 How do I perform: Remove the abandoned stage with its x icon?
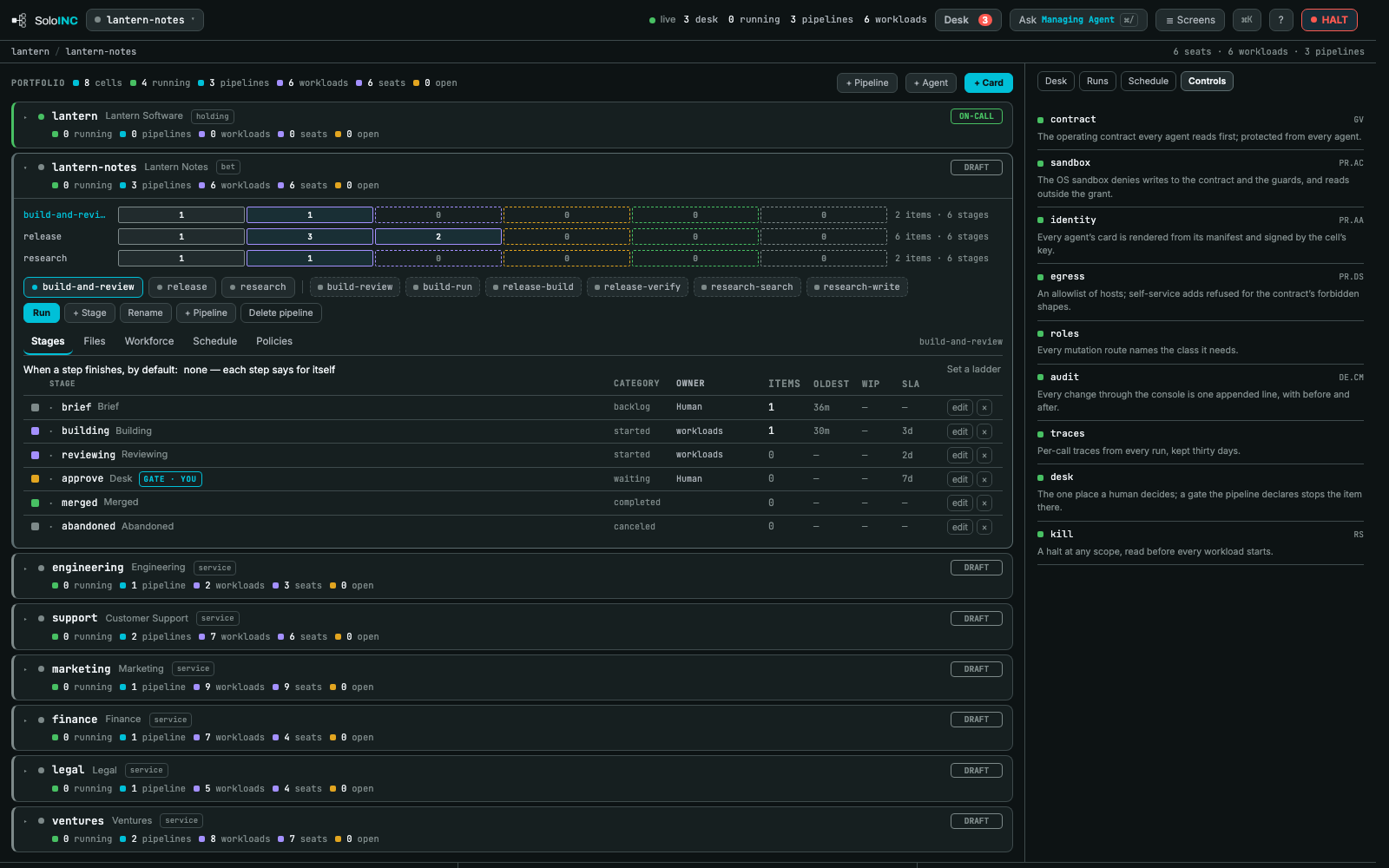[x=984, y=527]
